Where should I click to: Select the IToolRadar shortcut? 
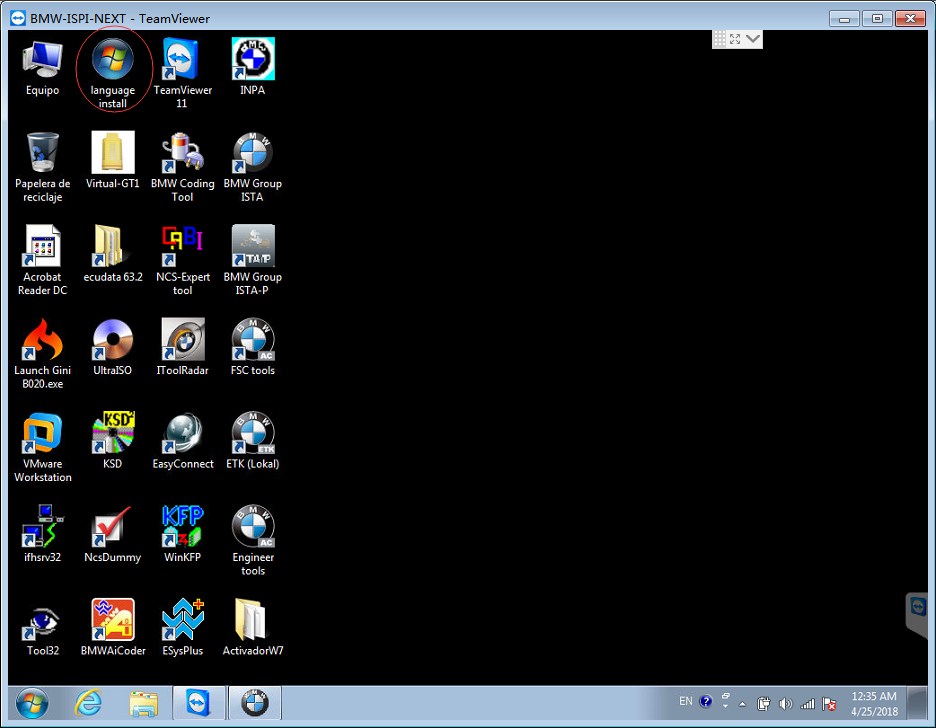182,347
